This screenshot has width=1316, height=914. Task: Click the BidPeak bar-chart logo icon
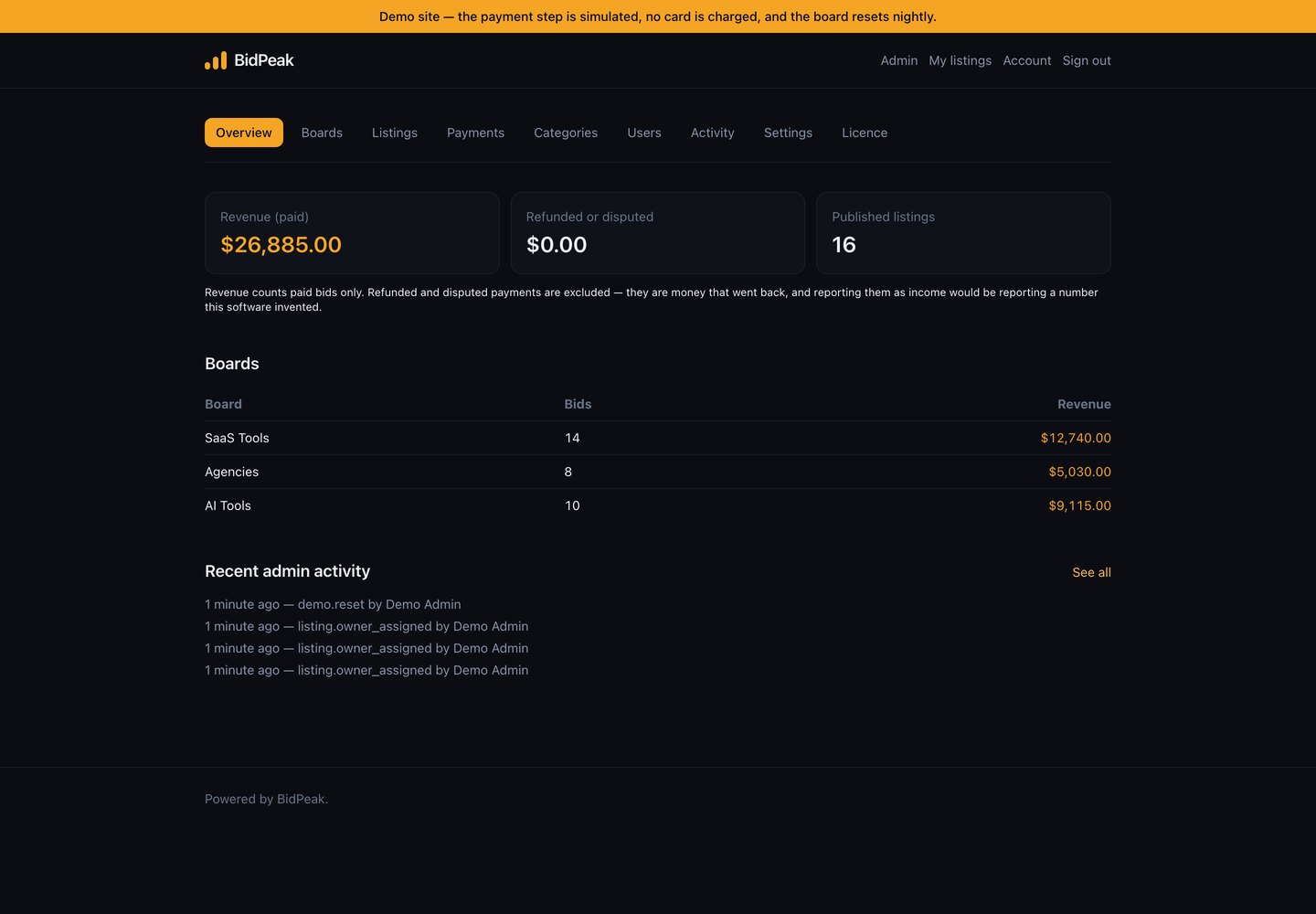tap(216, 60)
